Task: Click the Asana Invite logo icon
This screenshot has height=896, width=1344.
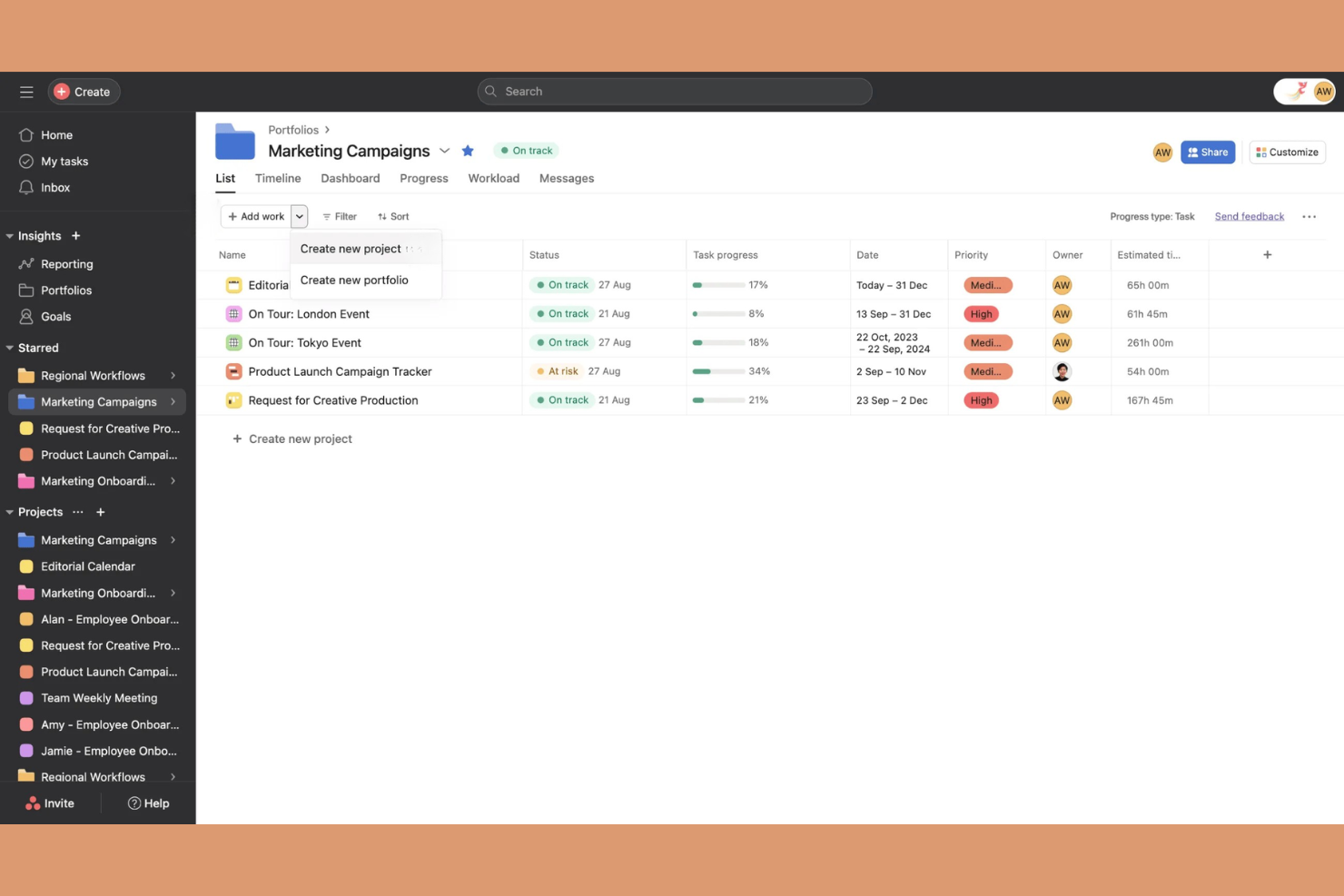Action: 33,803
